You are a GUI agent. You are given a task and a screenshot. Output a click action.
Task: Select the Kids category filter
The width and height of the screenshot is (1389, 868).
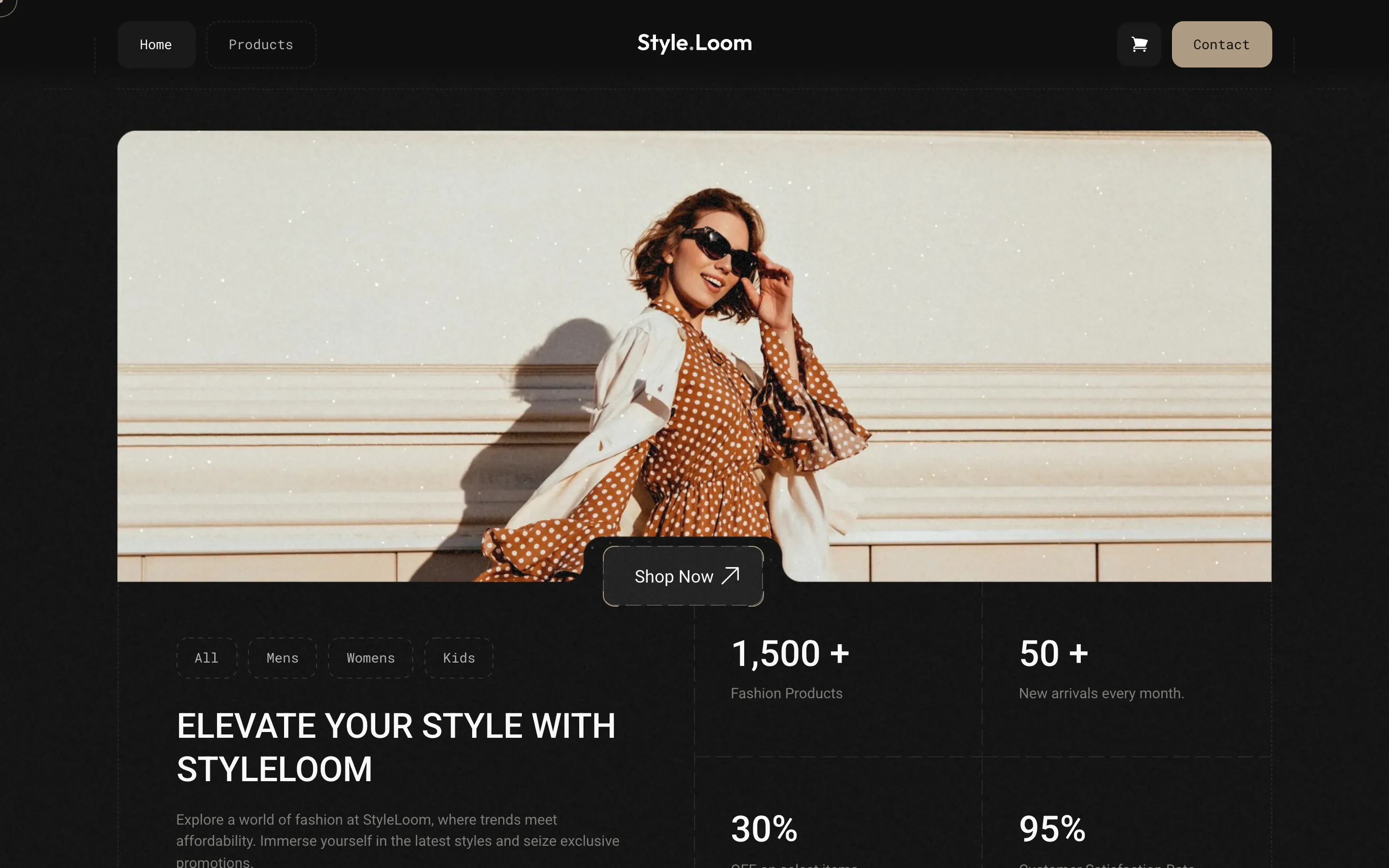click(x=459, y=658)
